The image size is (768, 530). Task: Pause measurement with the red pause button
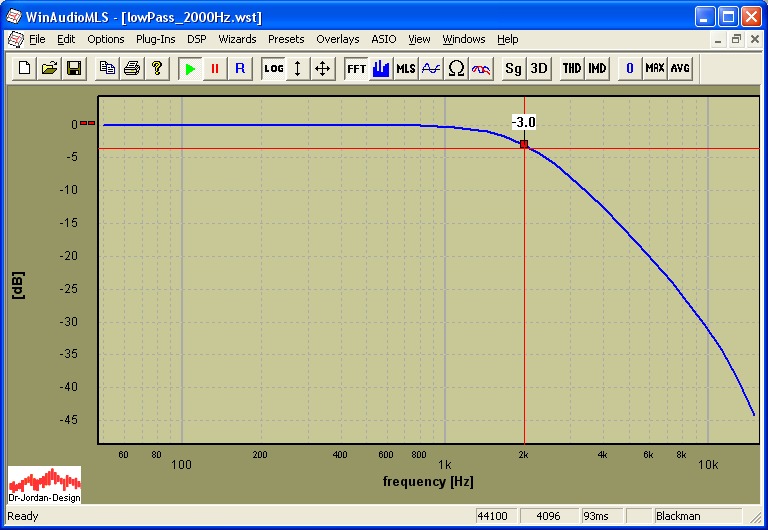click(x=214, y=68)
